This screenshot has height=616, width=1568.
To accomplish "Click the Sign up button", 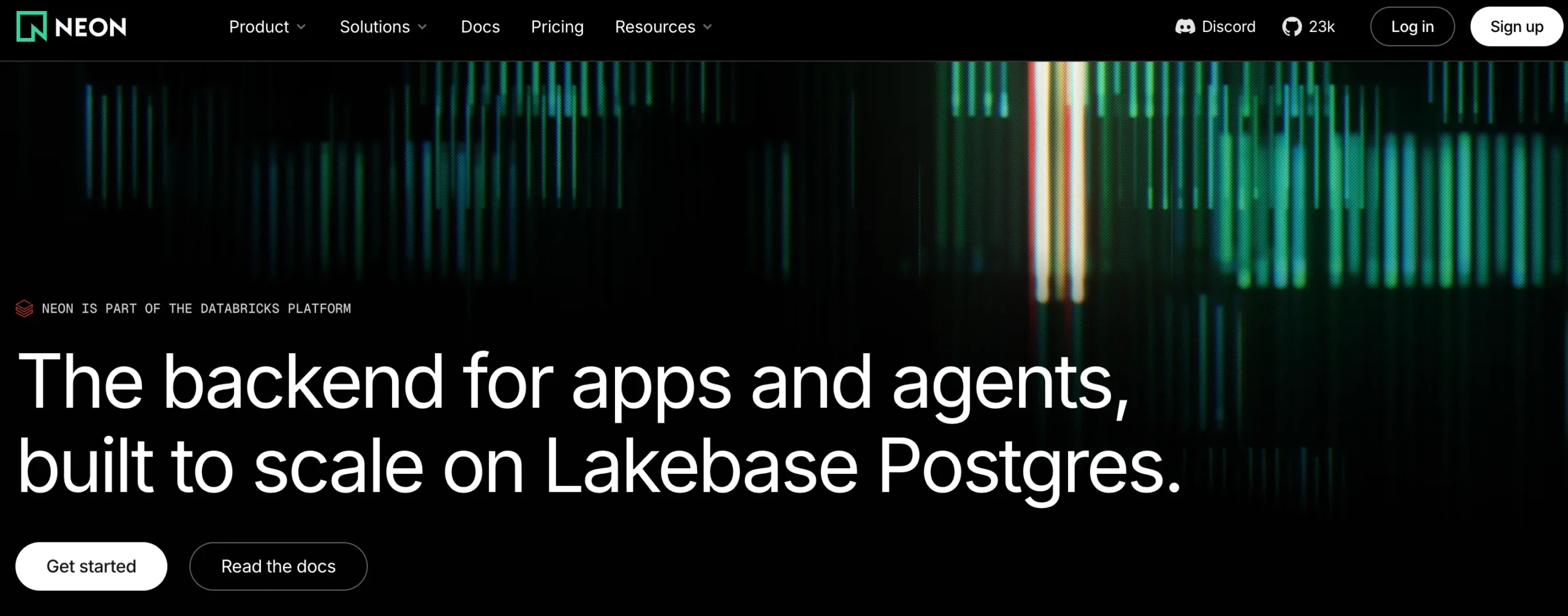I will click(x=1517, y=27).
